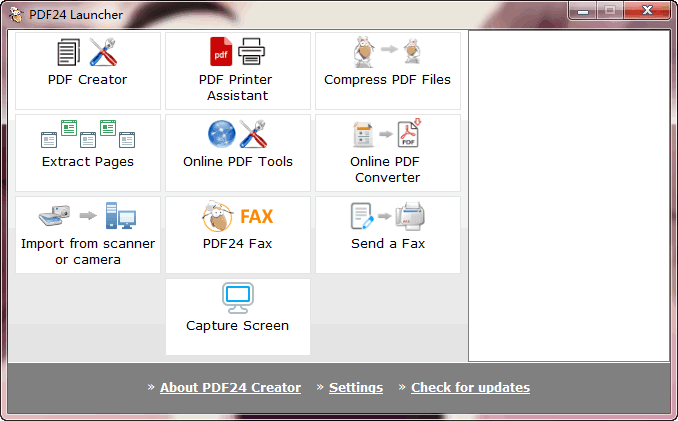Open the About PDF24 Creator link
Image resolution: width=678 pixels, height=421 pixels.
coord(230,388)
